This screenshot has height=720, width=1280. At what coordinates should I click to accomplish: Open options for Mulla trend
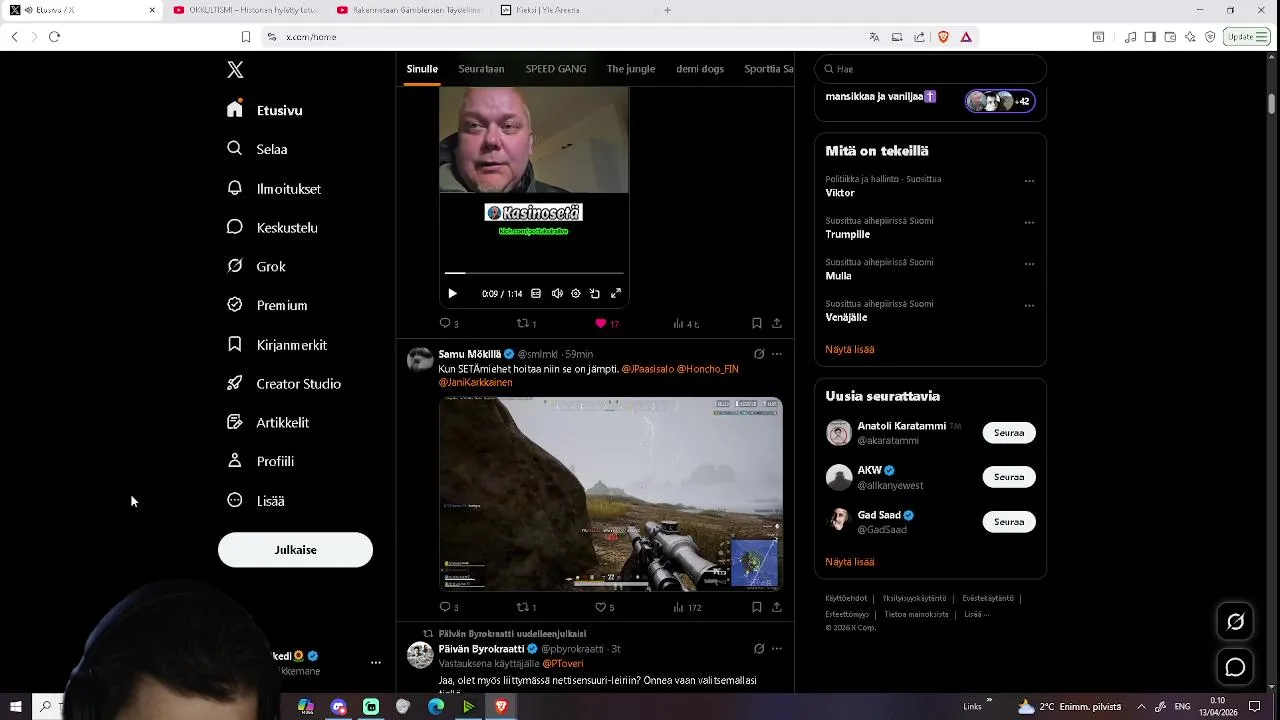coord(1029,264)
